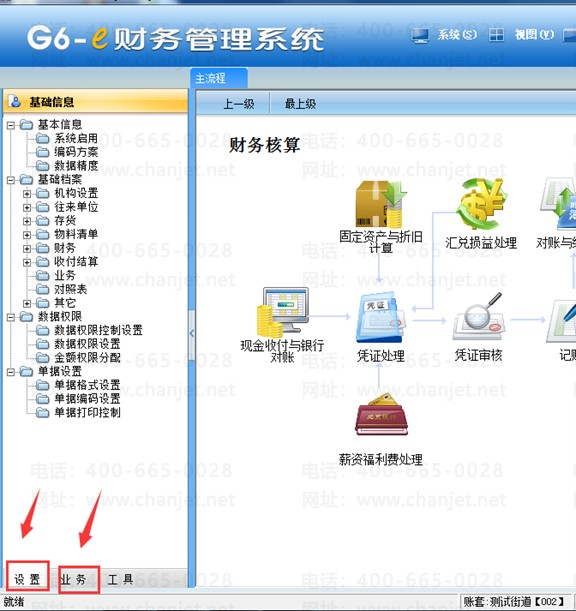Open the 系统(S) menu
This screenshot has height=611, width=576.
point(457,35)
